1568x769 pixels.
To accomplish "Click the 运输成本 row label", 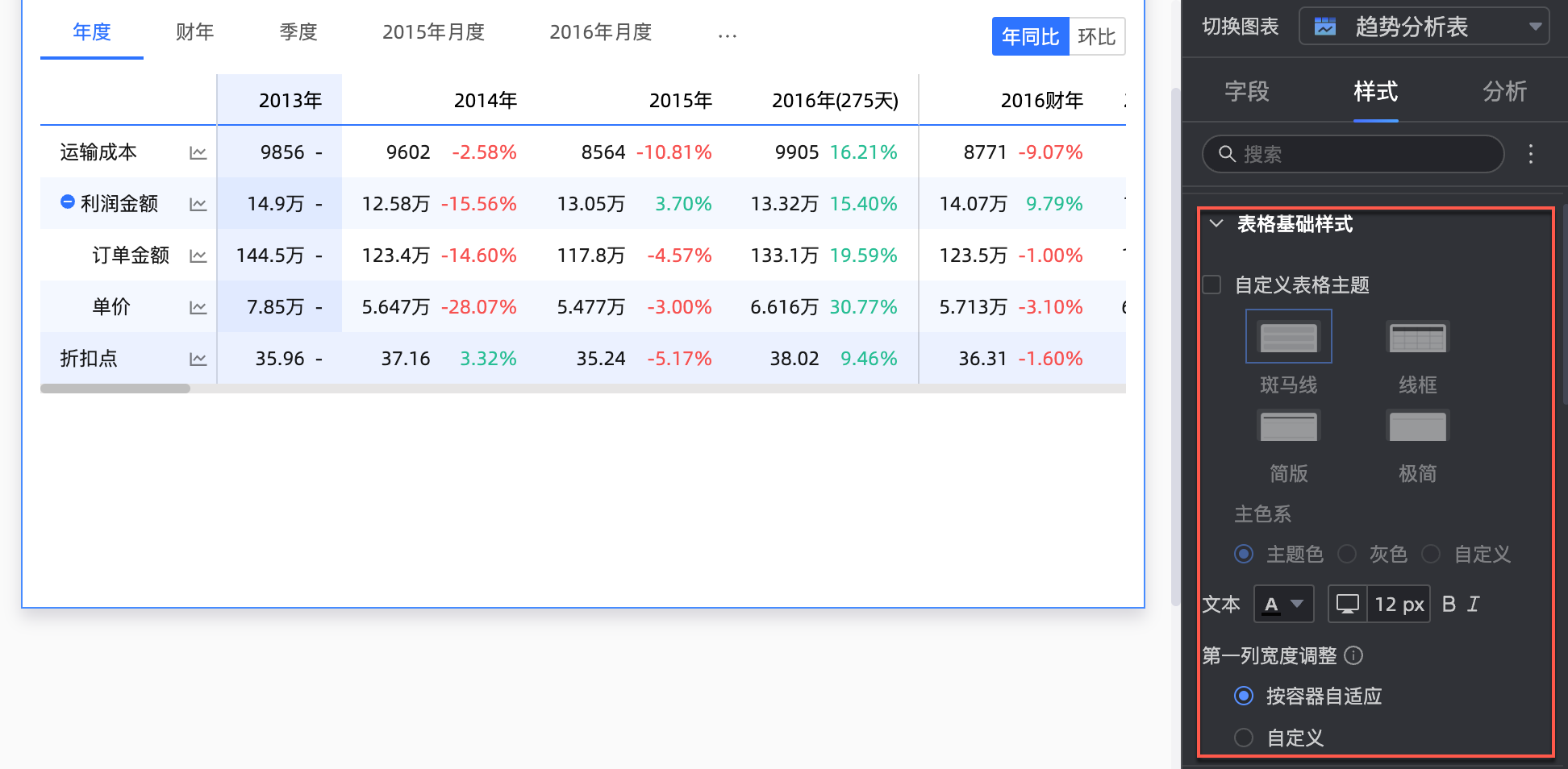I will point(98,152).
